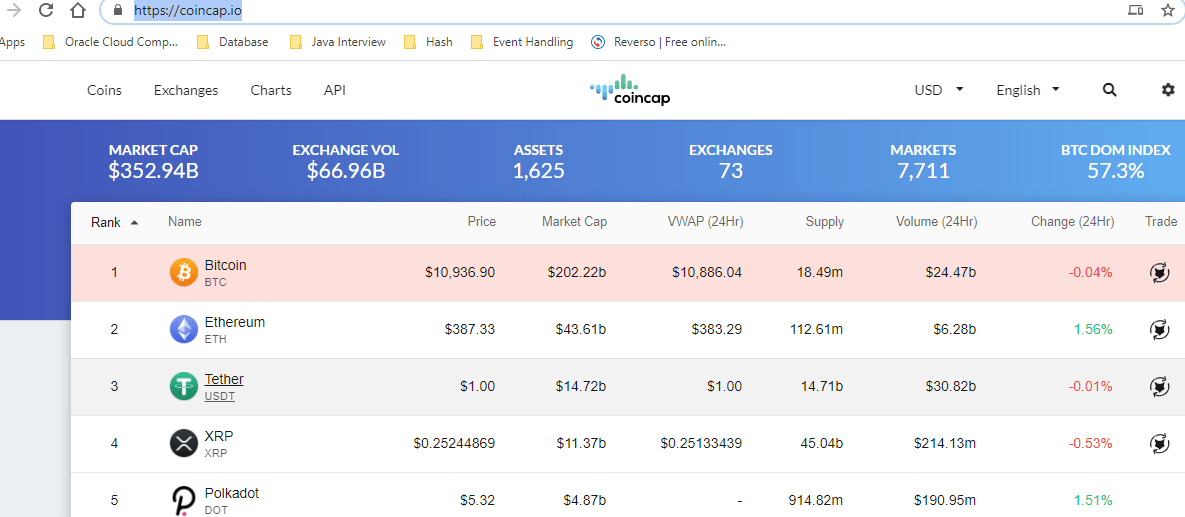Click the Polkadot coin logo icon
Image resolution: width=1185 pixels, height=517 pixels.
(184, 500)
